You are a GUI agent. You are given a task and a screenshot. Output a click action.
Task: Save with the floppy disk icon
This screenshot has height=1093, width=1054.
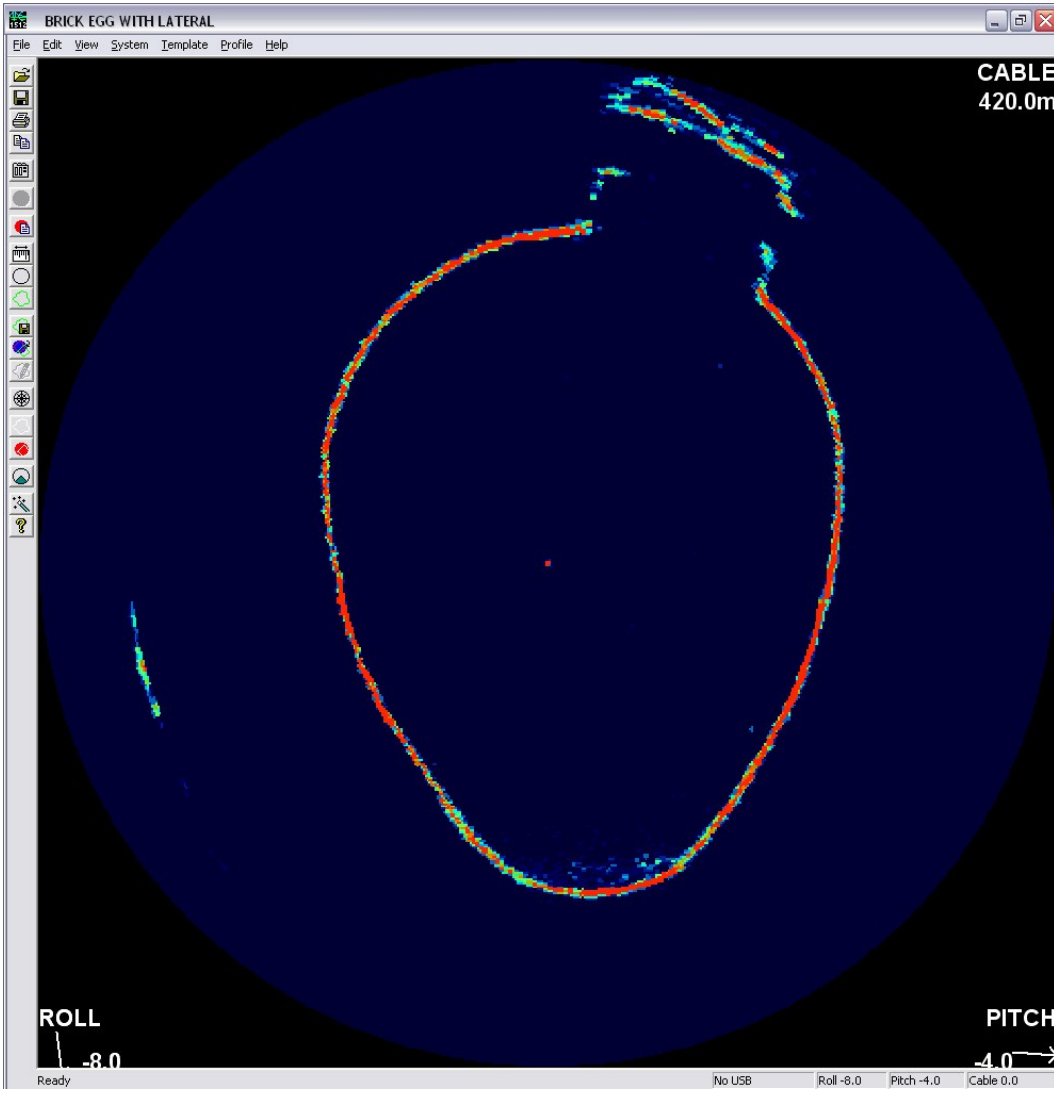pyautogui.click(x=22, y=98)
